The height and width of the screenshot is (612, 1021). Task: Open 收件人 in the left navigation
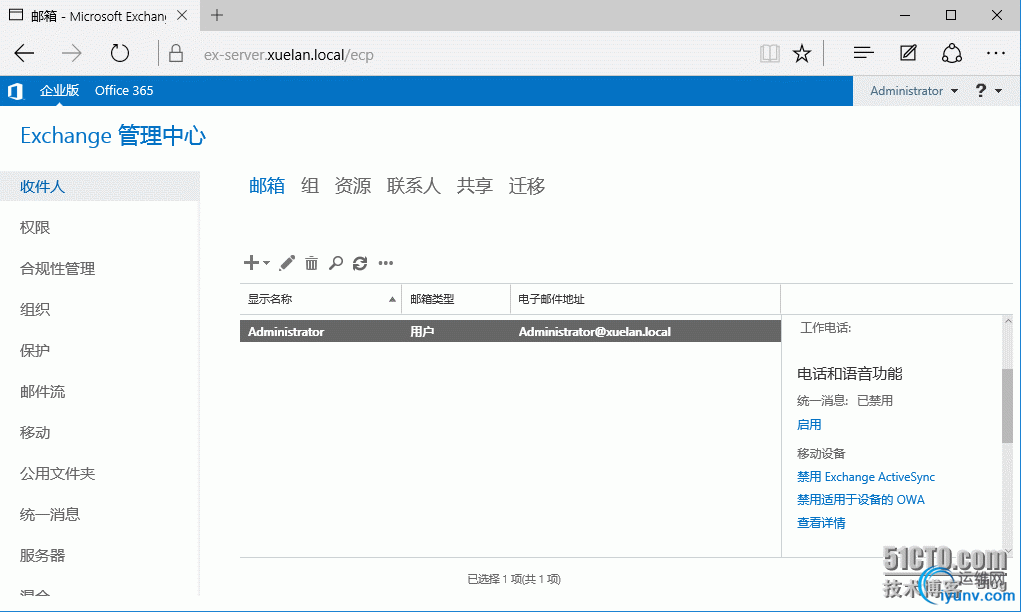pyautogui.click(x=100, y=186)
